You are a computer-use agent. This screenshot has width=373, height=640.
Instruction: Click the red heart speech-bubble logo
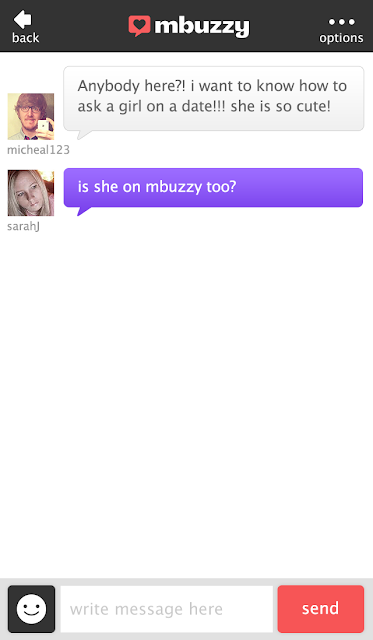[x=140, y=26]
